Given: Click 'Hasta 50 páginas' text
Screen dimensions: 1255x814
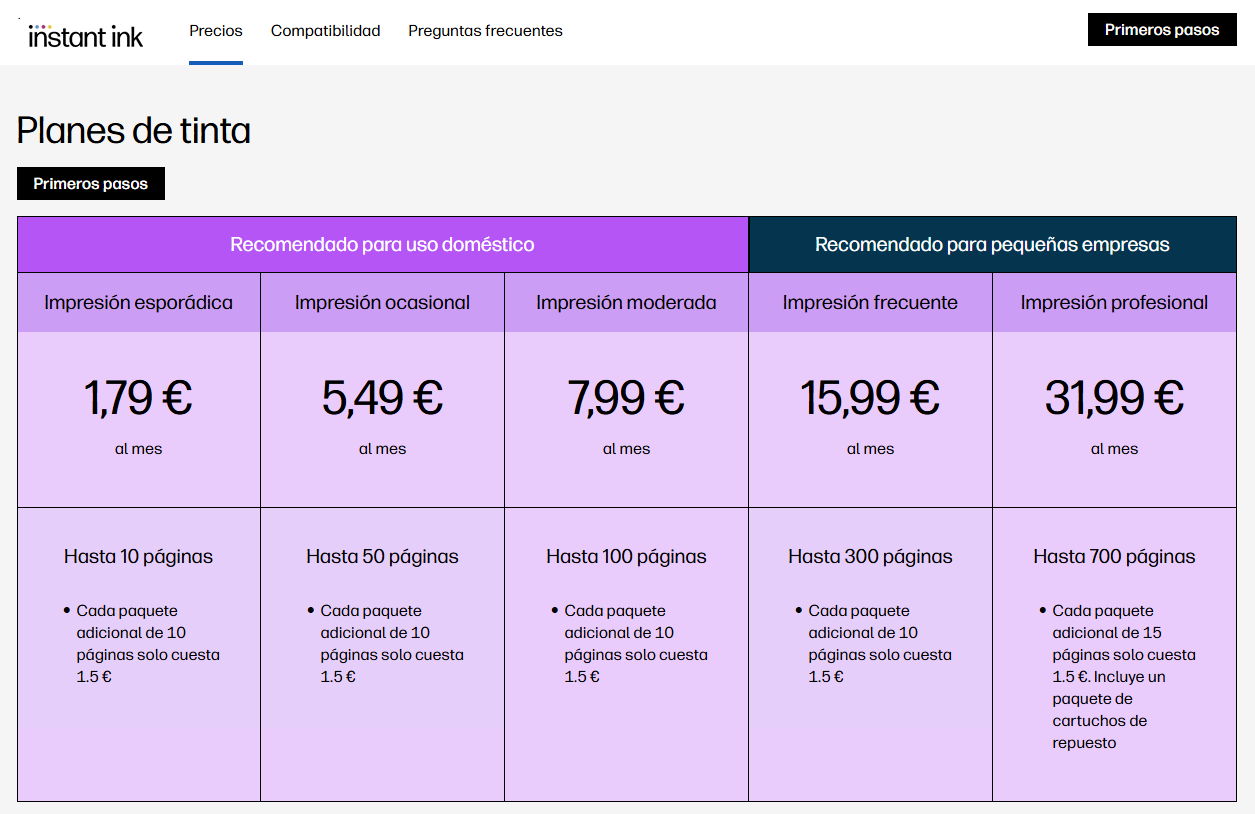Looking at the screenshot, I should [x=383, y=557].
